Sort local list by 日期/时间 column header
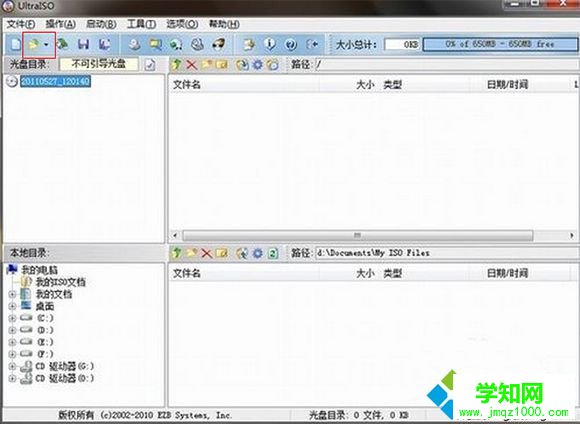The width and height of the screenshot is (580, 424). (519, 273)
